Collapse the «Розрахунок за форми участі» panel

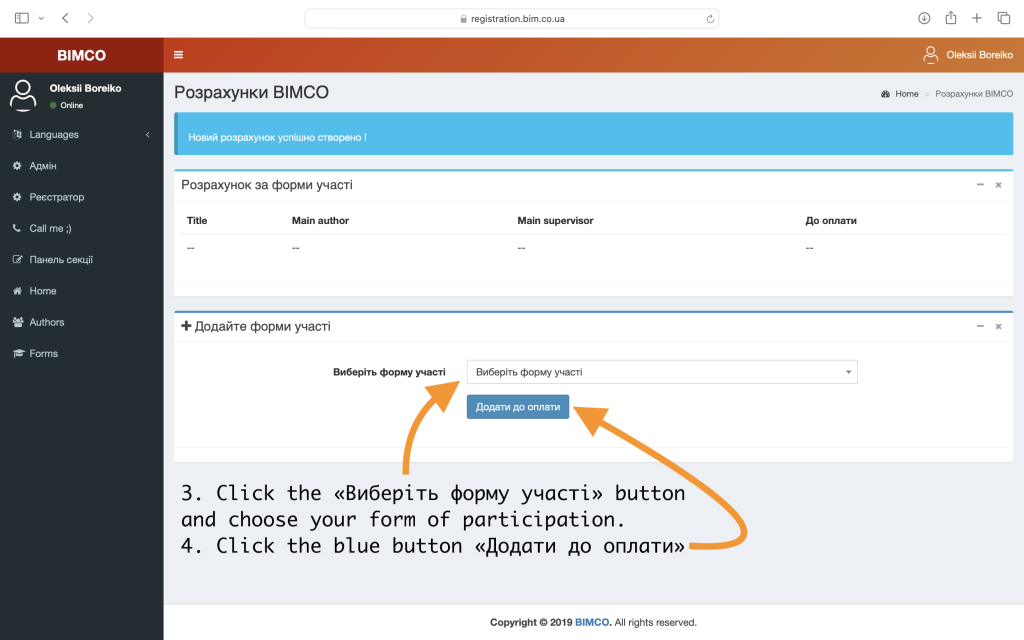coord(980,185)
